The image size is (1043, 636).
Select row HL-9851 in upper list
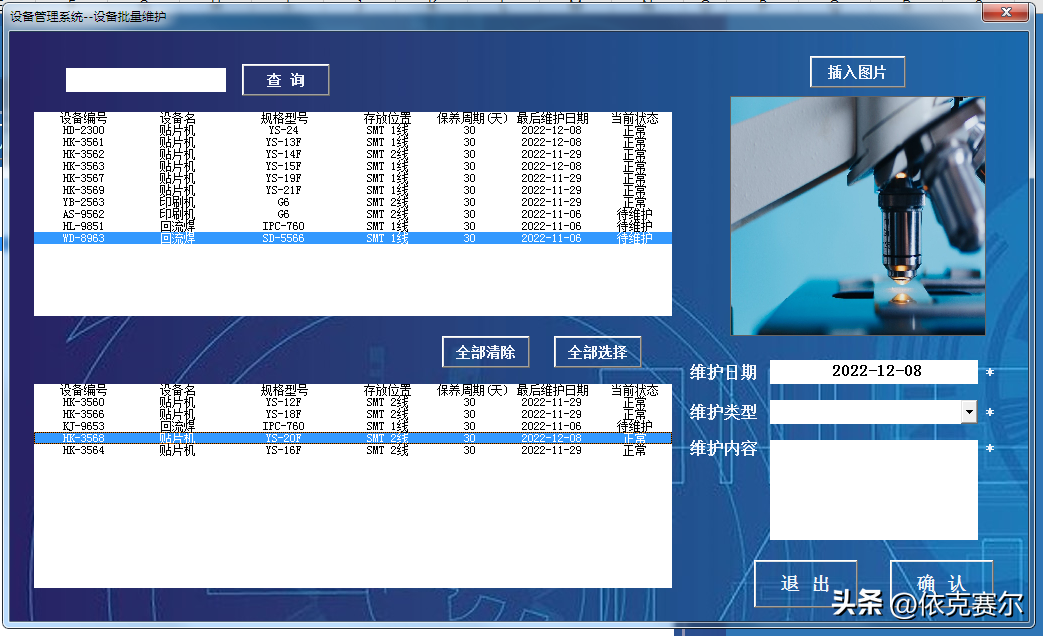pos(353,226)
